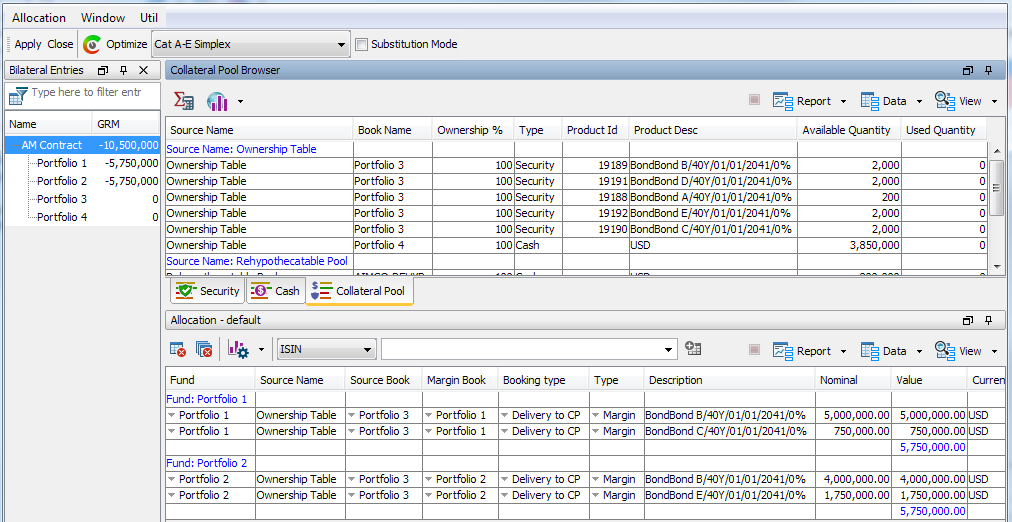
Task: Pin the Bilateral Entries panel
Action: pyautogui.click(x=124, y=70)
